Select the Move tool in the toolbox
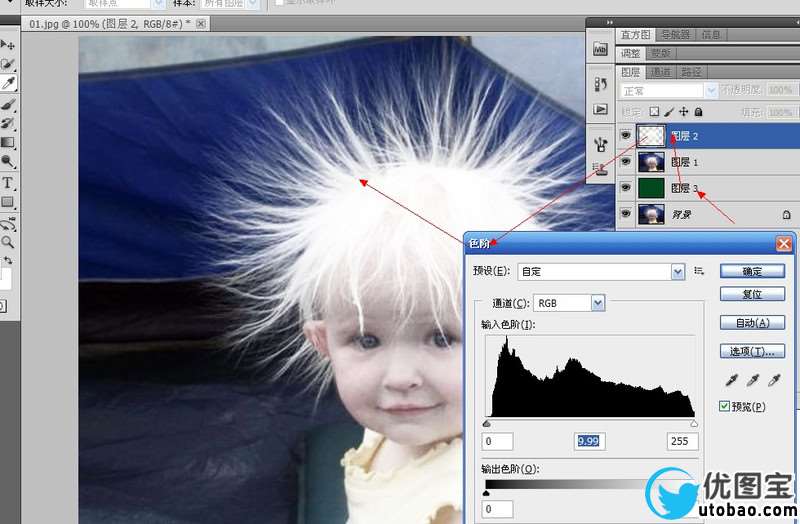The image size is (800, 524). pos(7,45)
